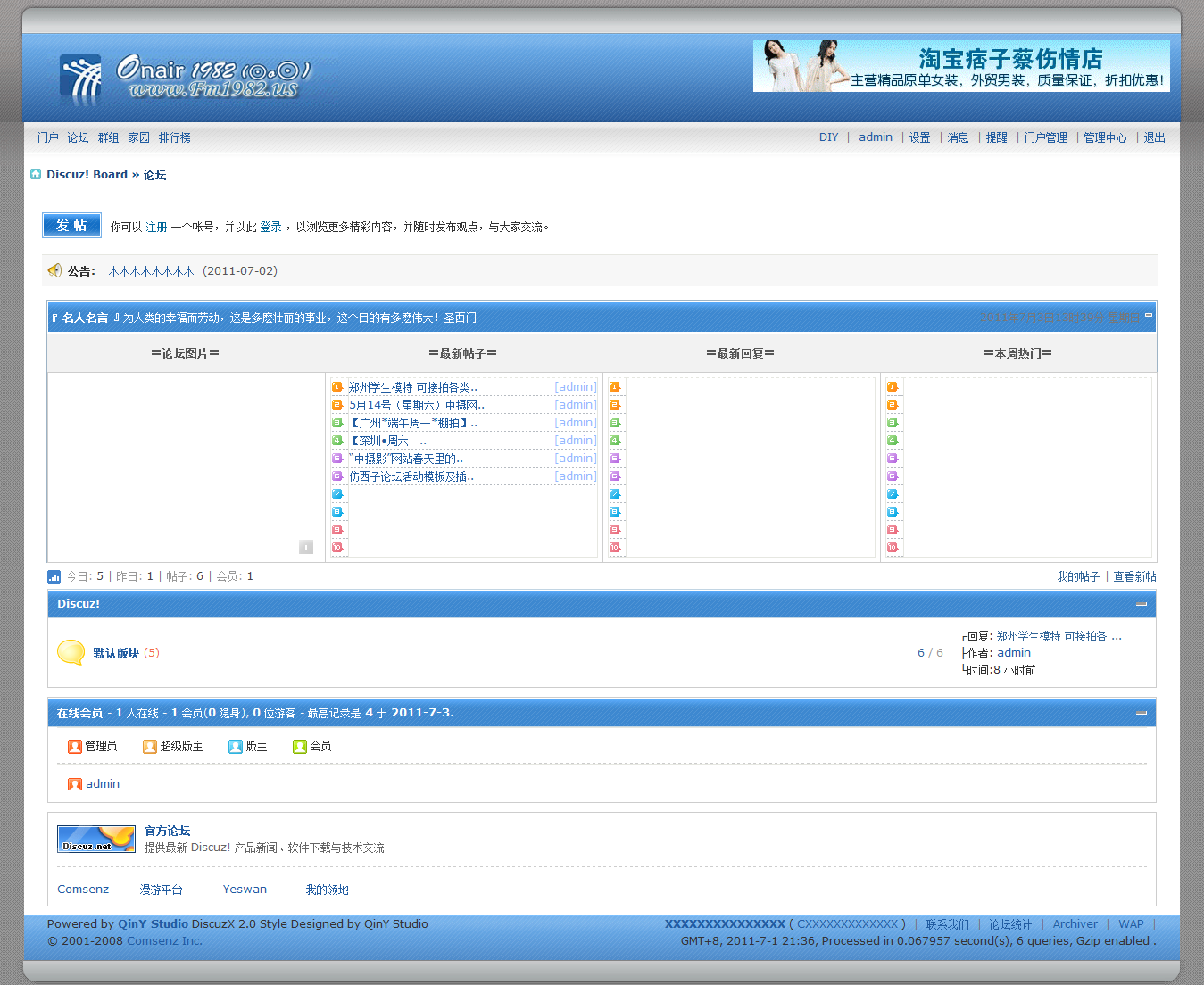The image size is (1204, 985).
Task: Collapse the famous quotes panel
Action: 1149,315
